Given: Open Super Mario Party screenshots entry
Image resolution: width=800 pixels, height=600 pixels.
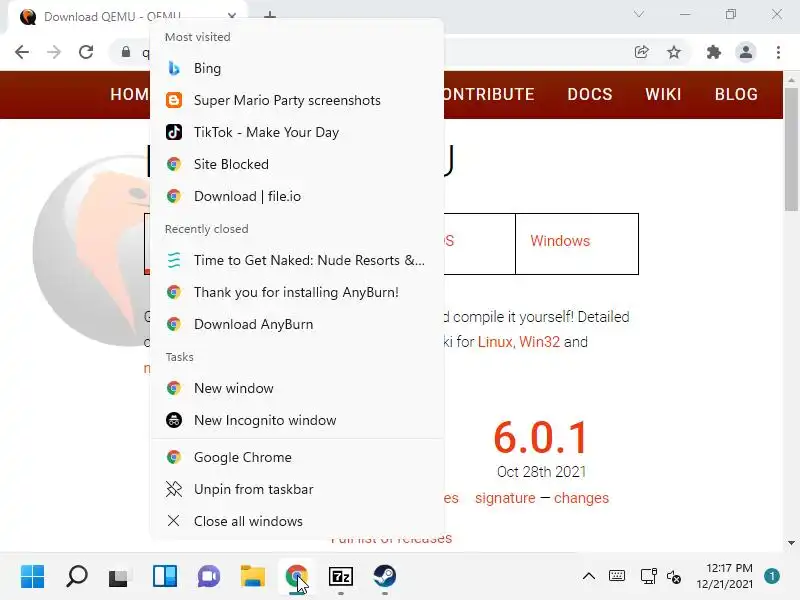Looking at the screenshot, I should point(297,101).
